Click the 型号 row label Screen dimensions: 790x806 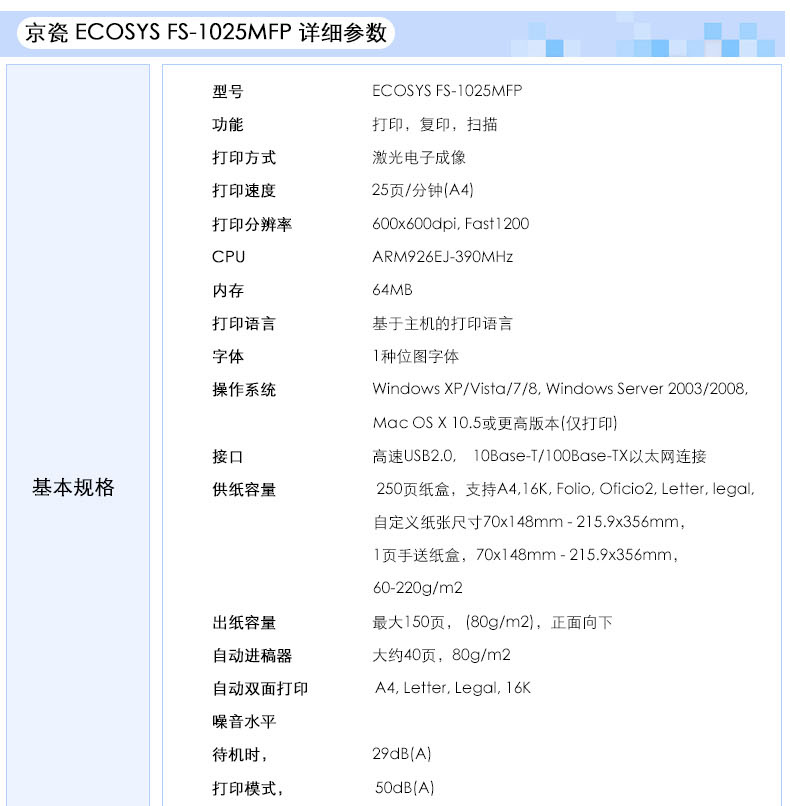click(227, 92)
